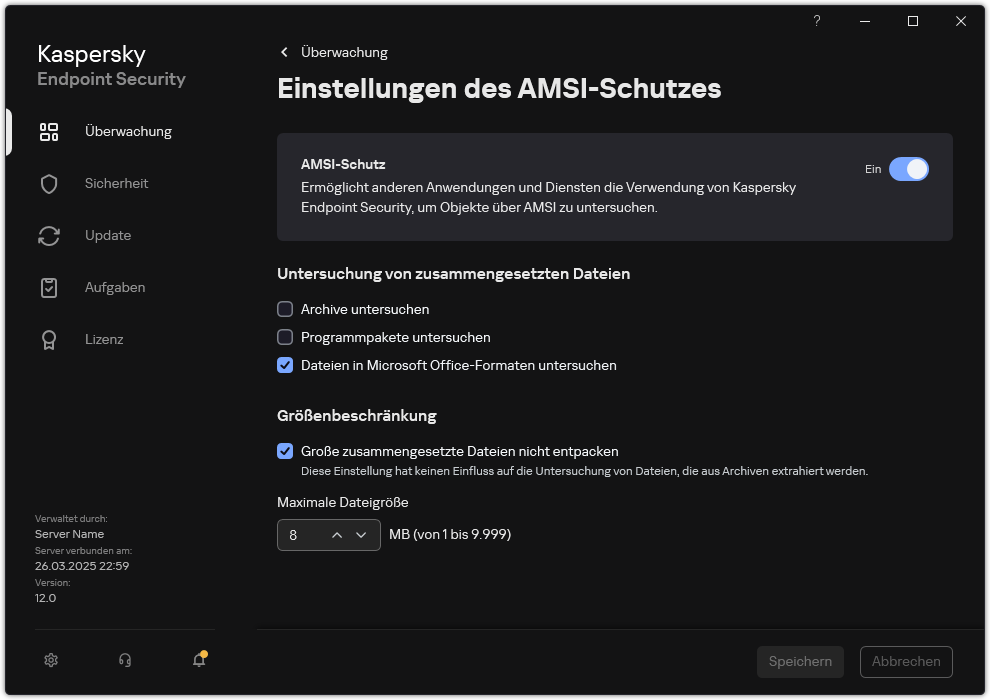Check Programmpakete untersuchen
Image resolution: width=990 pixels, height=700 pixels.
click(x=285, y=337)
